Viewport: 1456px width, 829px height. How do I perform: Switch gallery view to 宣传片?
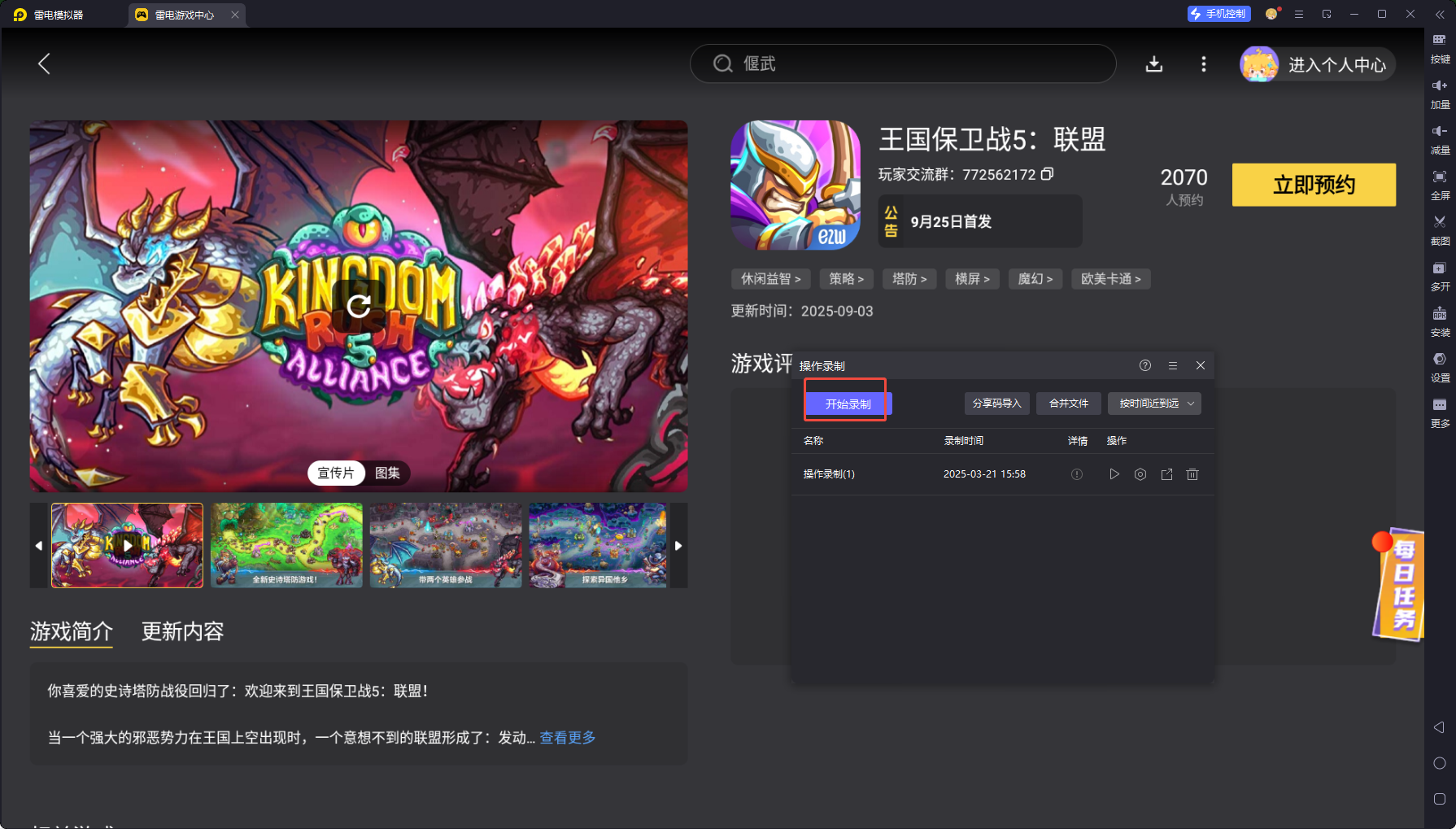[x=336, y=473]
